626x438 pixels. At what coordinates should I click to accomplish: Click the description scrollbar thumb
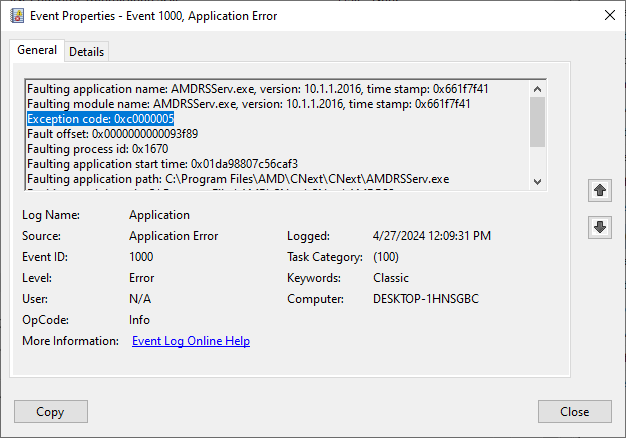tap(537, 122)
